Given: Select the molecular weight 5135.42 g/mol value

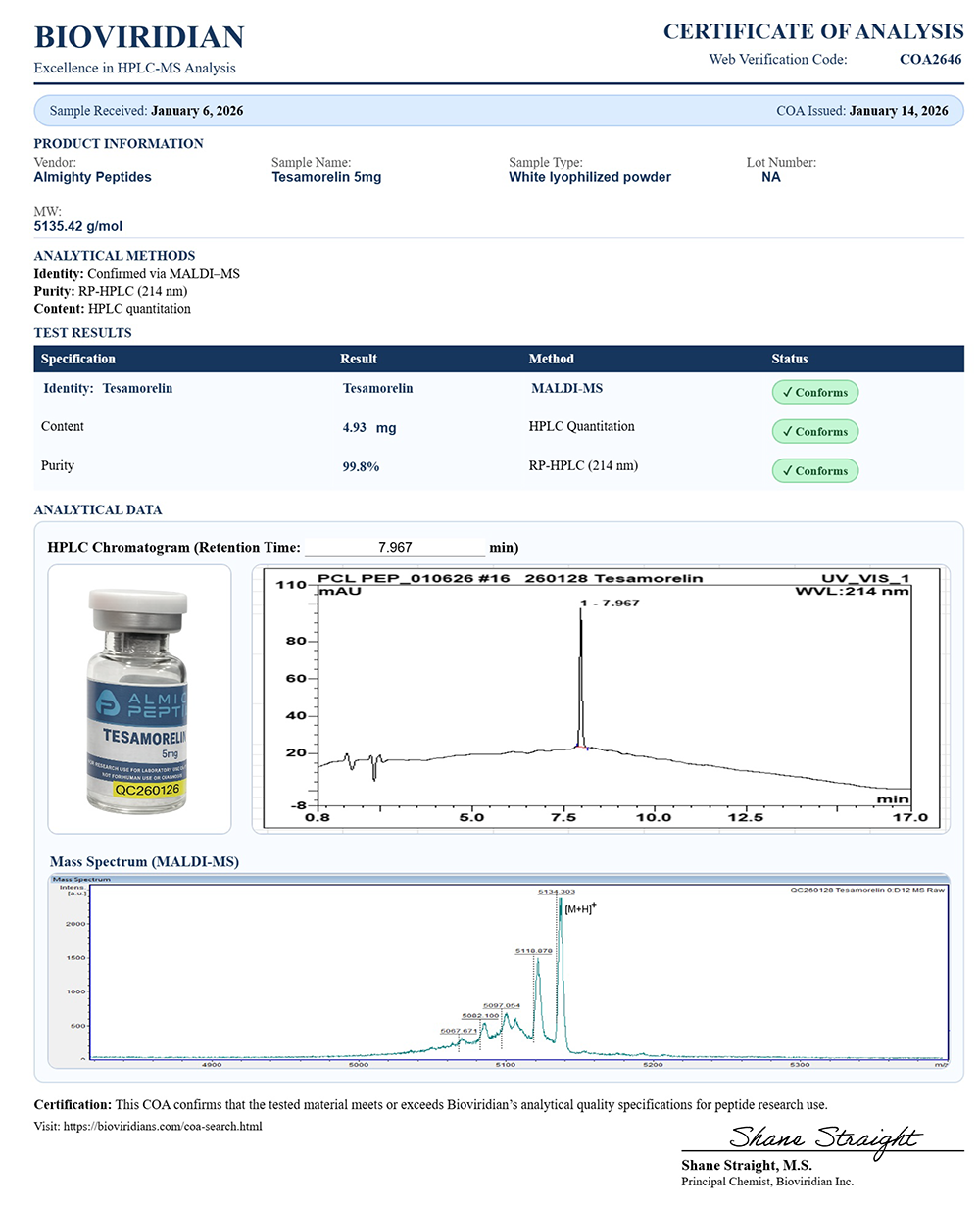Looking at the screenshot, I should click(78, 226).
